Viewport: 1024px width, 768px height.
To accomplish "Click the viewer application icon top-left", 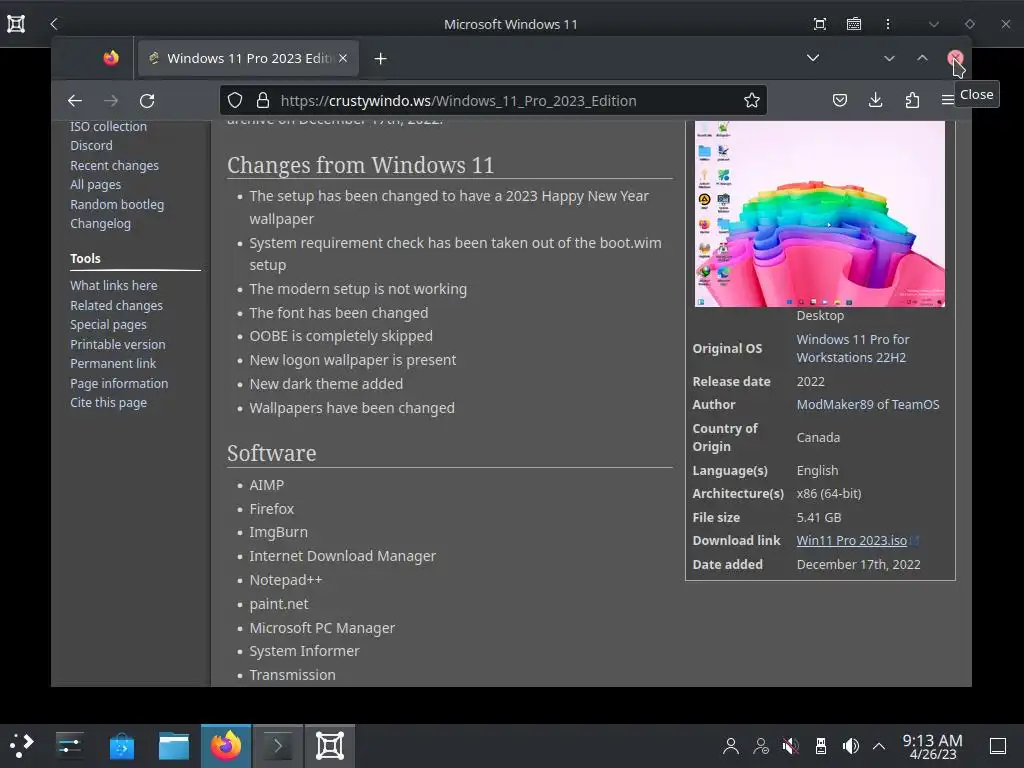I will 16,24.
